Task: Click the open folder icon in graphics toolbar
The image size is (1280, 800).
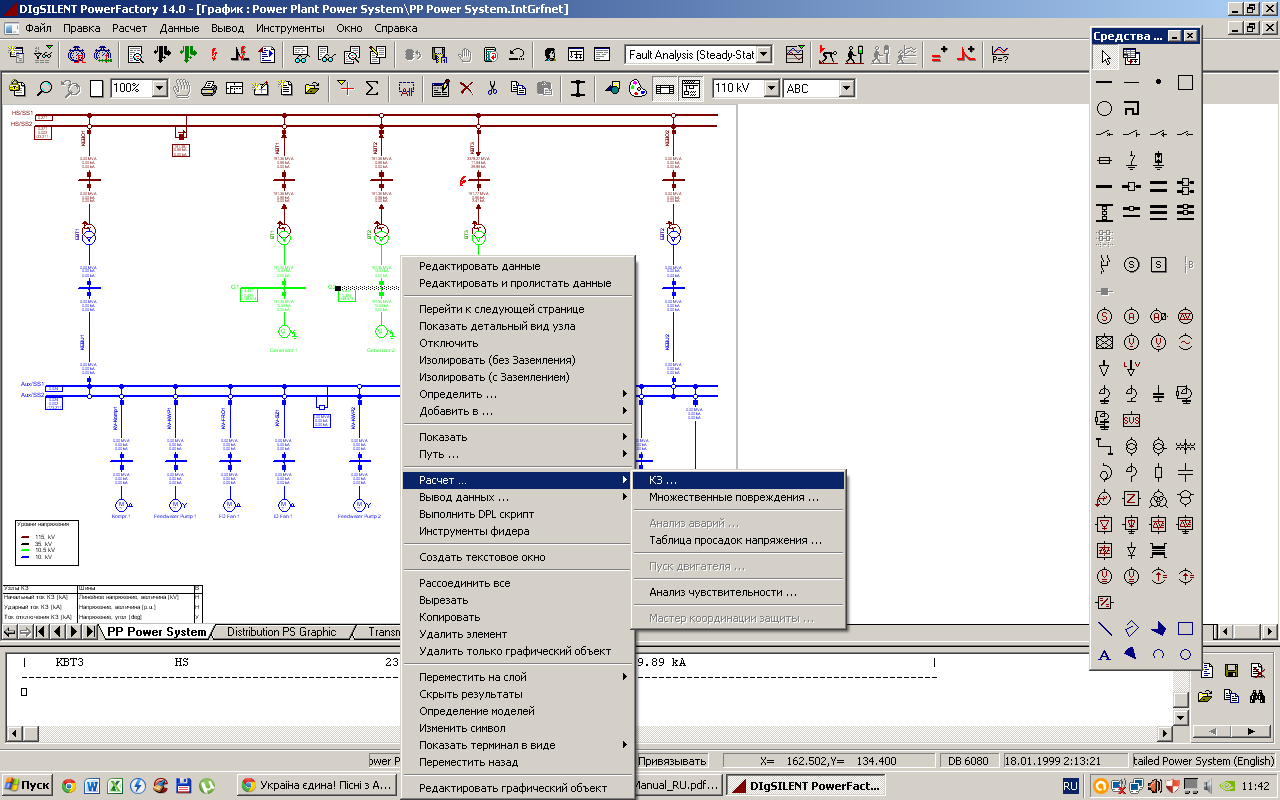Action: (312, 88)
